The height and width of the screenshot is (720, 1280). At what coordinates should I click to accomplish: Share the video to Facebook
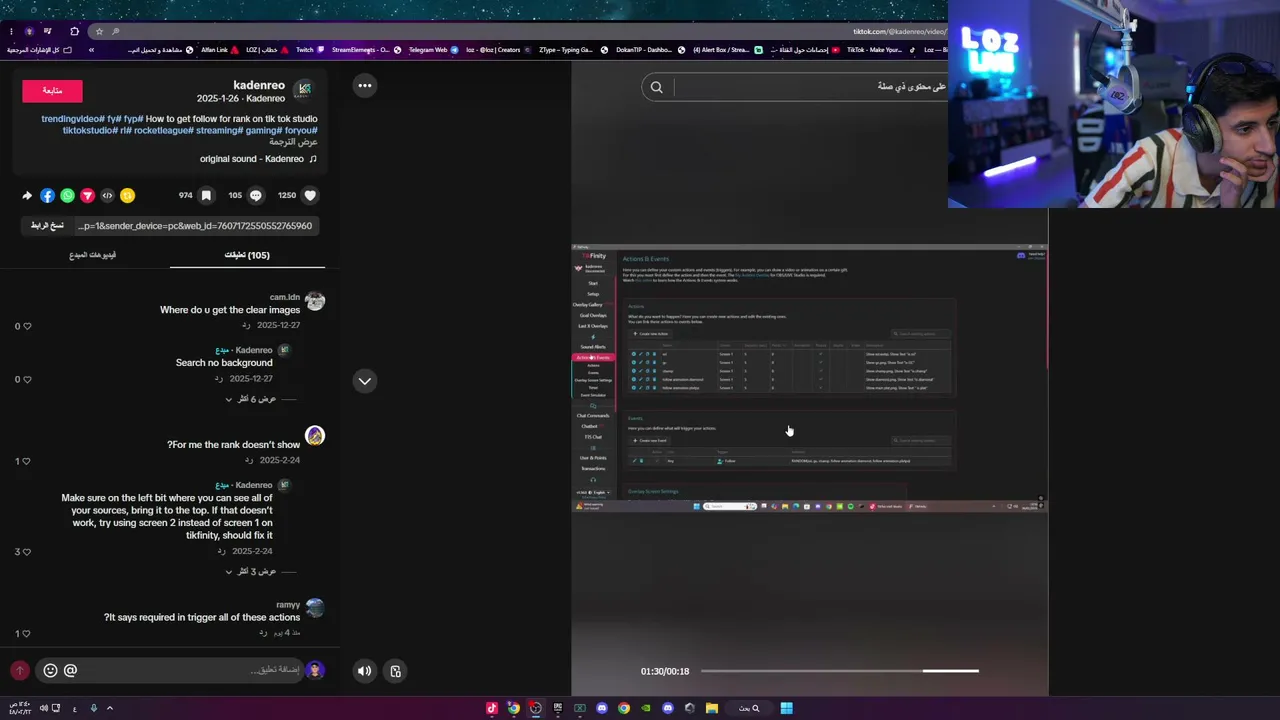(x=47, y=196)
